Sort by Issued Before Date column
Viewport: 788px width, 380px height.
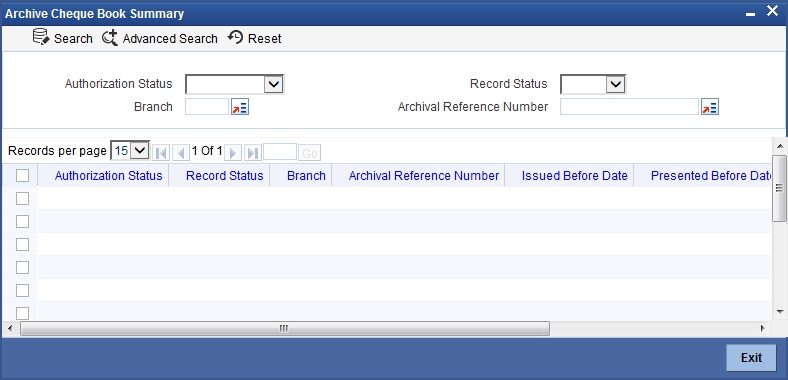point(574,175)
